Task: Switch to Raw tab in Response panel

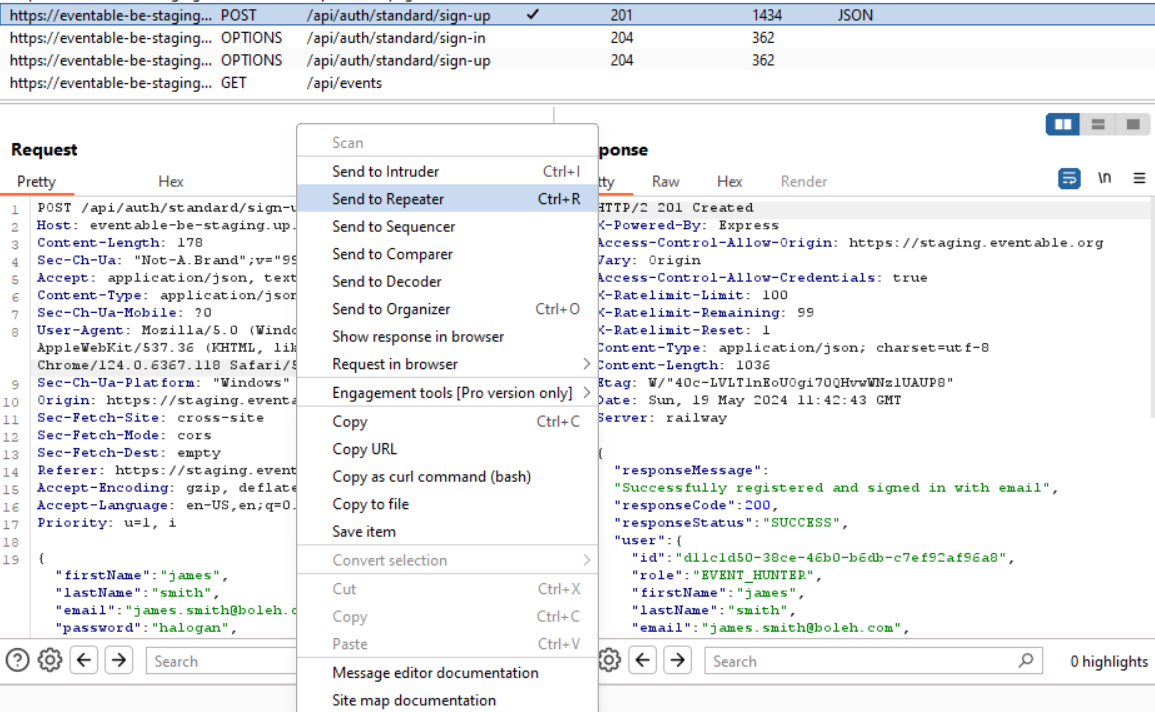Action: pyautogui.click(x=665, y=182)
